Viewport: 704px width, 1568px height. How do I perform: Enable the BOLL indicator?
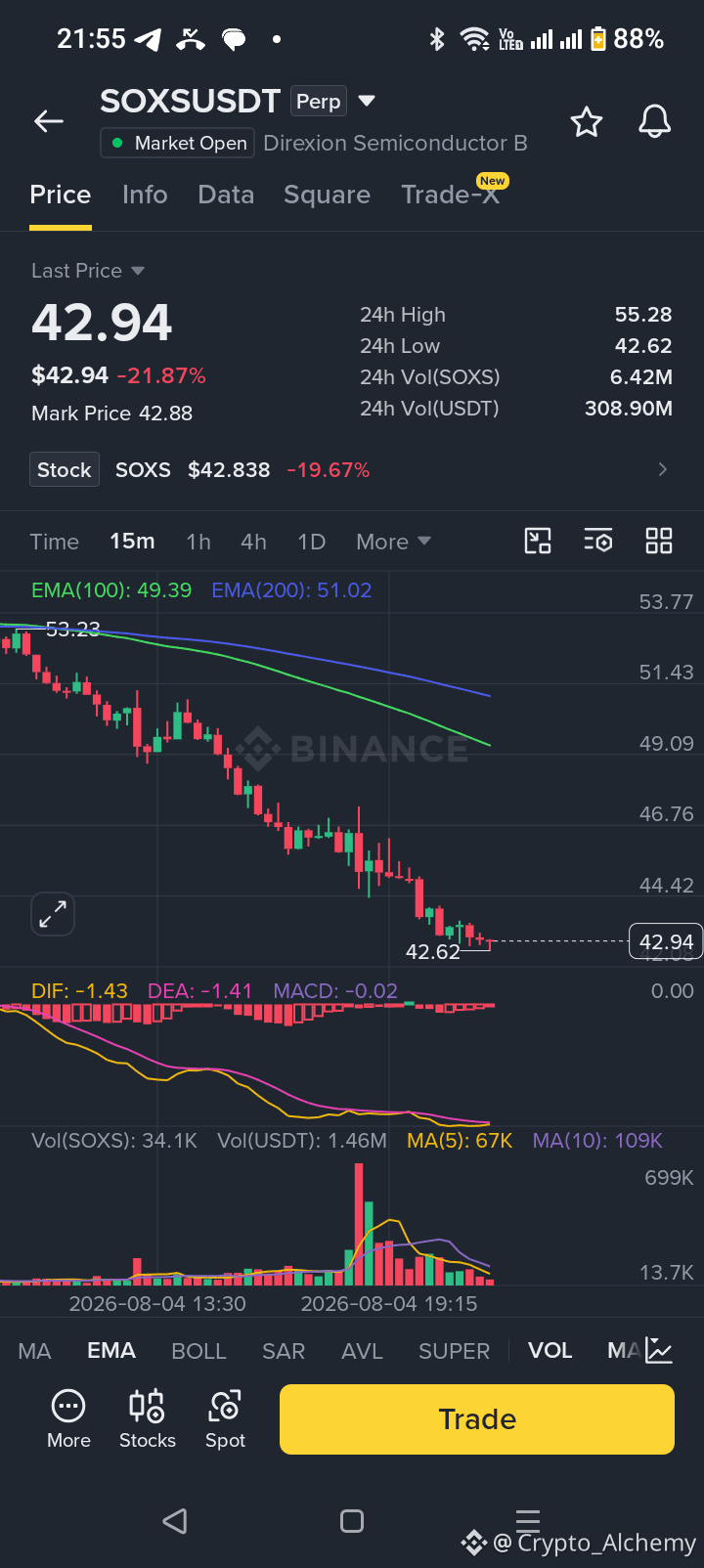click(198, 1351)
